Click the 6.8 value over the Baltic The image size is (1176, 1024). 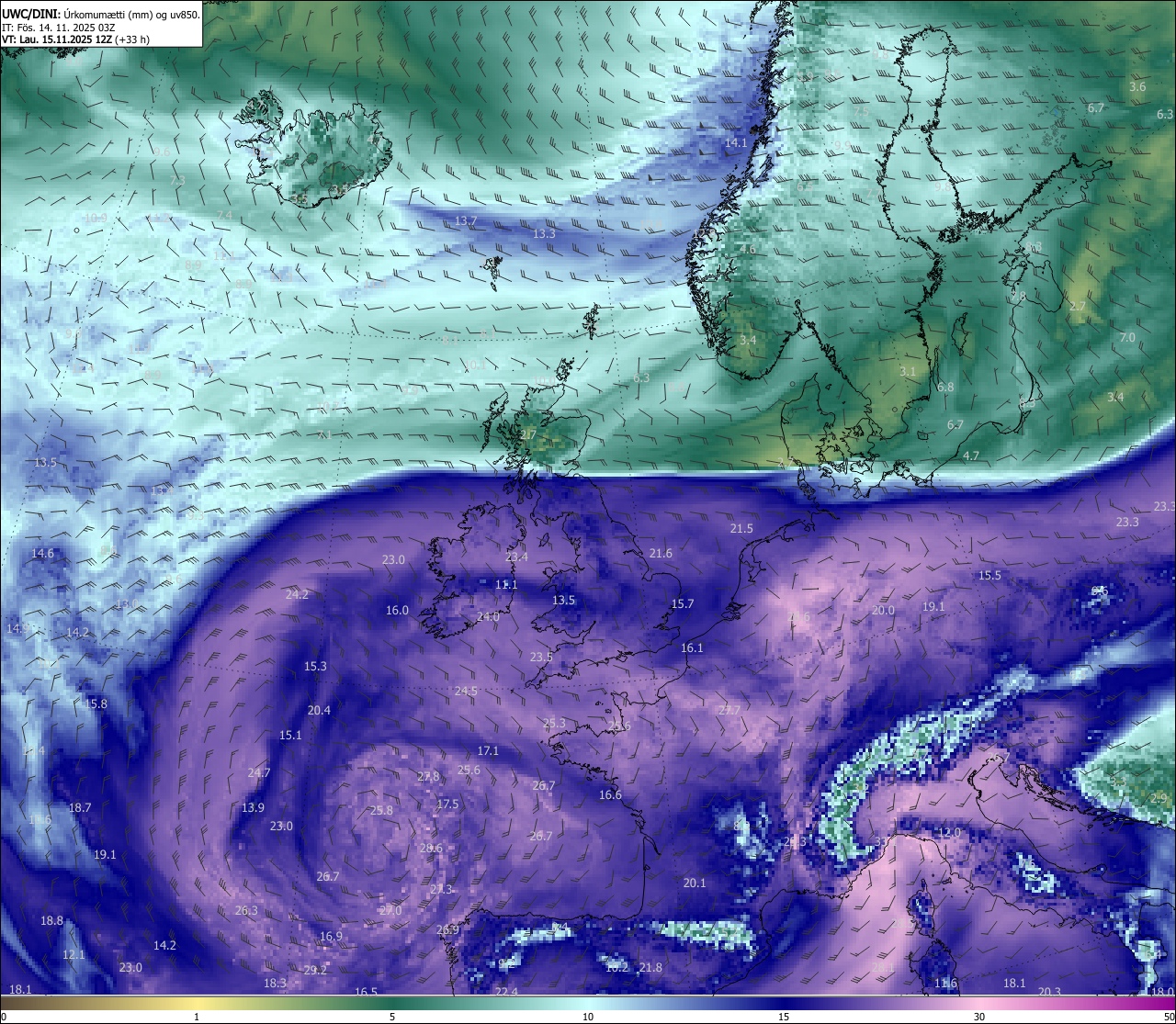945,388
